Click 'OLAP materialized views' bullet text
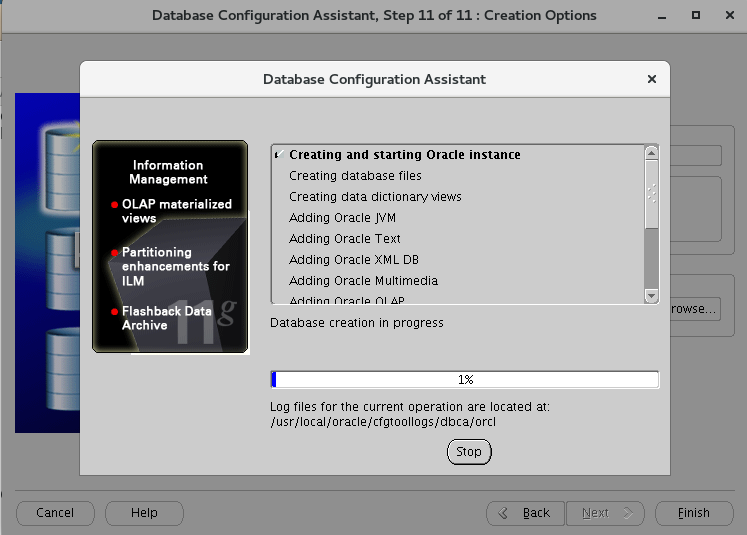The width and height of the screenshot is (747, 535). (176, 211)
